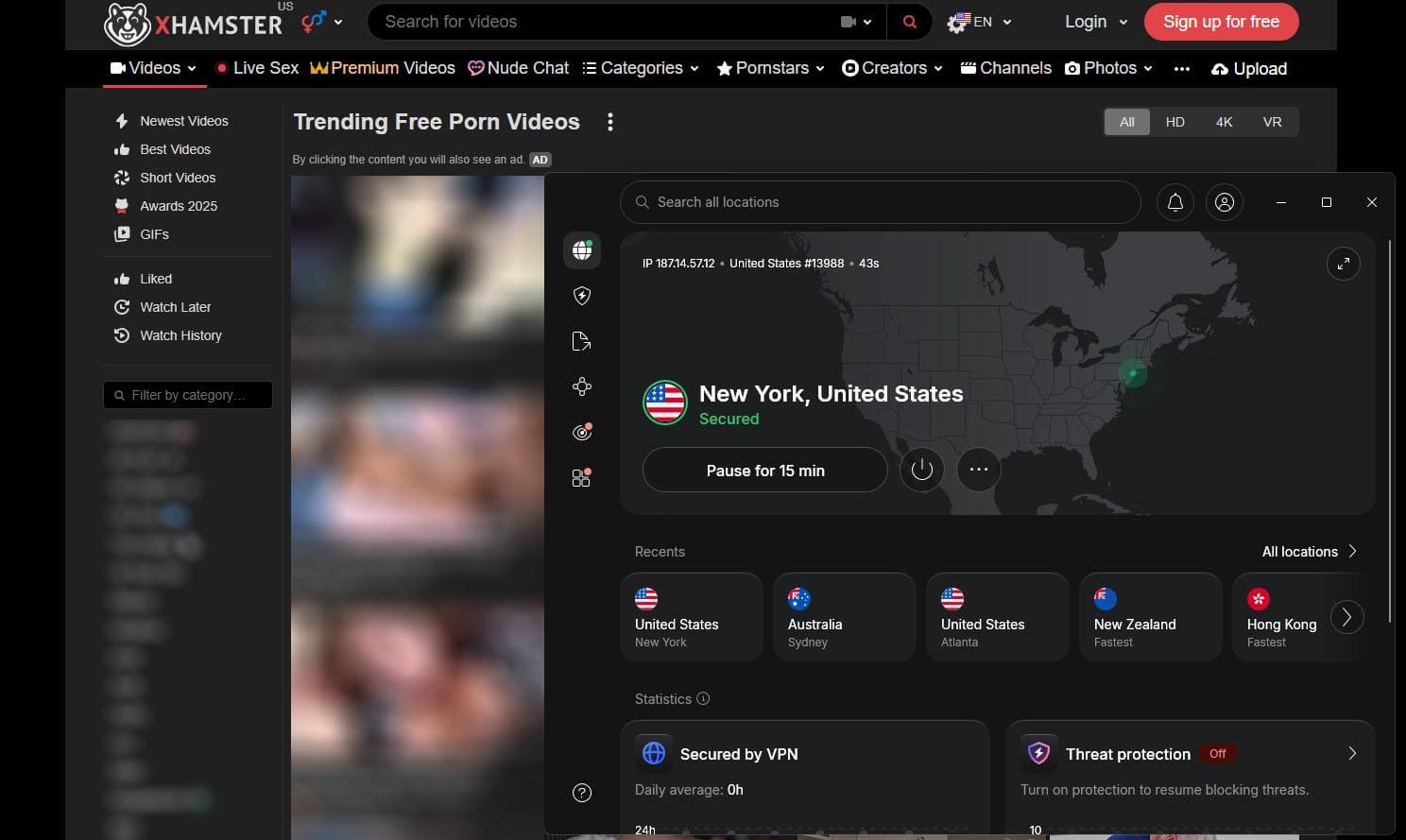Click the Upload cloud link
1406x840 pixels.
[1249, 69]
